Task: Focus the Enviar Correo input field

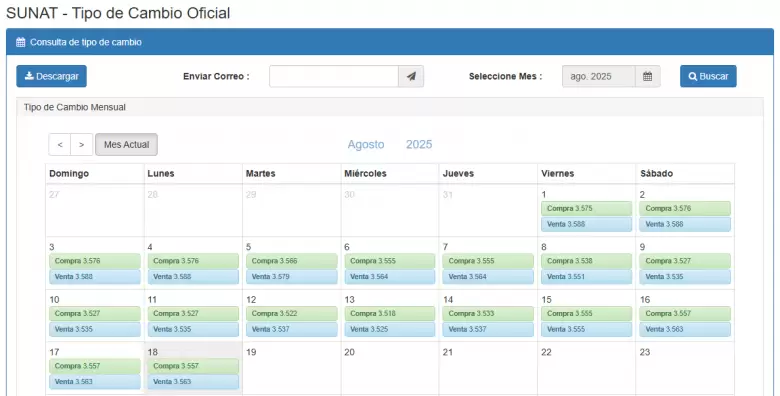Action: (334, 76)
